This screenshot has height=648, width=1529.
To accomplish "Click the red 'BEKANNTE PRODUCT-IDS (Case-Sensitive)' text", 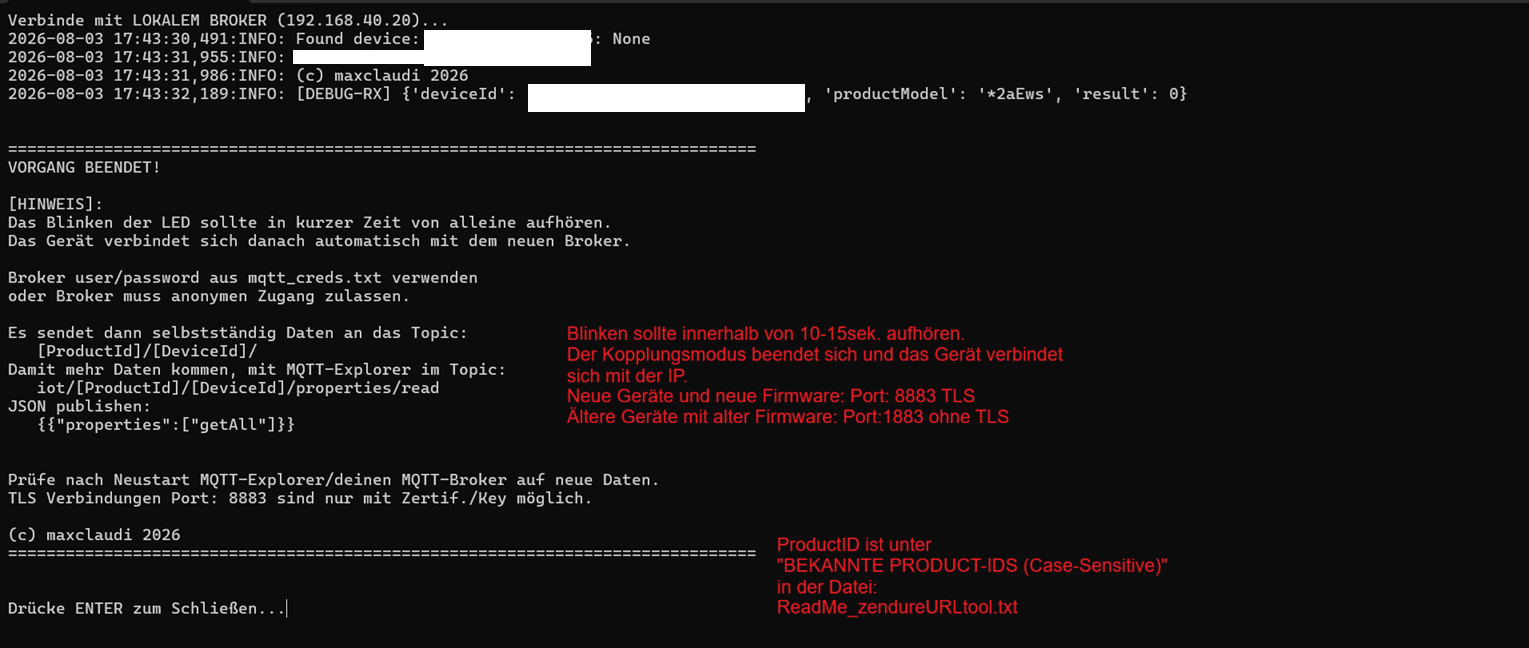I will pos(972,566).
